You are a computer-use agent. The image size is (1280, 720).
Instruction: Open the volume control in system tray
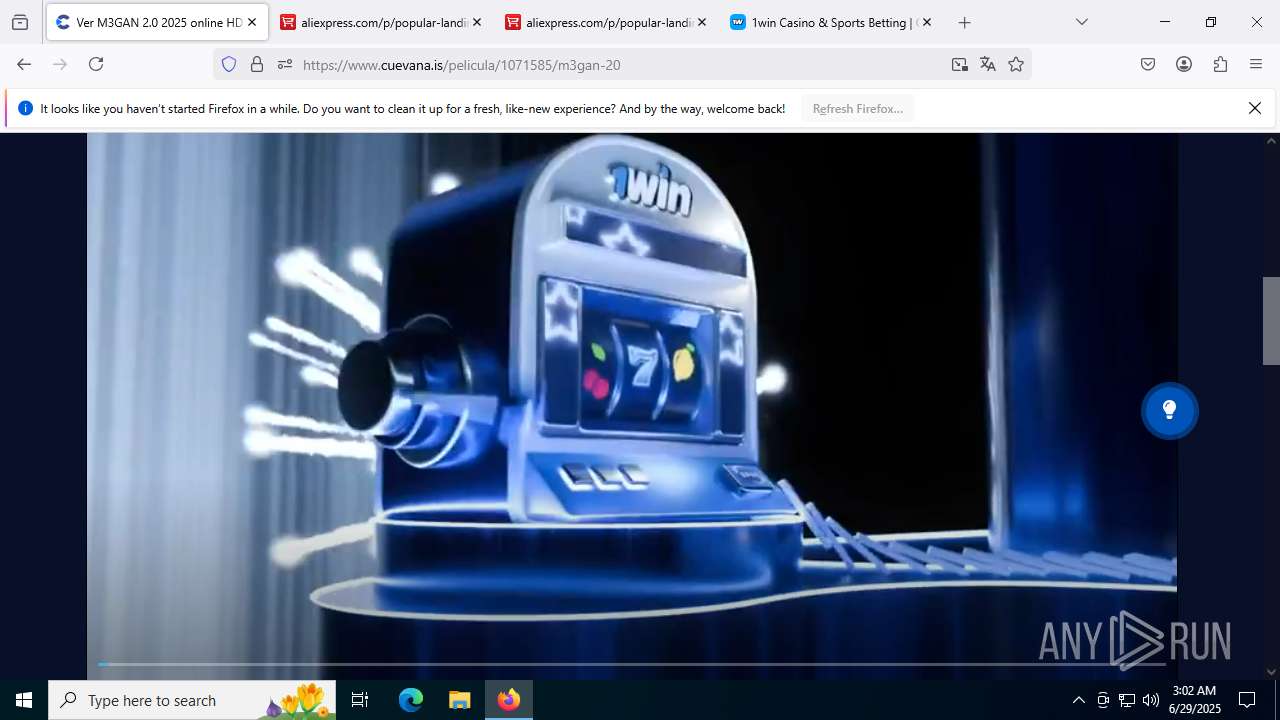(x=1151, y=700)
